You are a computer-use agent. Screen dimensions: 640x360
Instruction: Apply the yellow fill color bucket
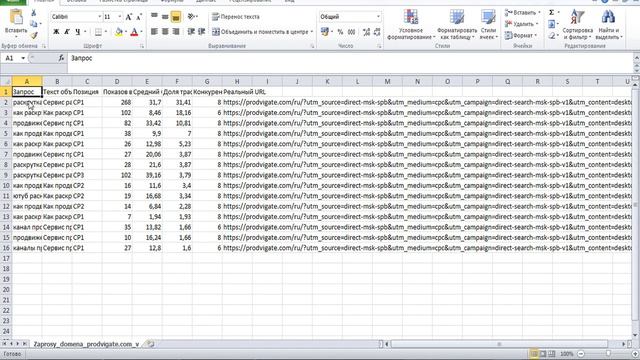point(118,32)
